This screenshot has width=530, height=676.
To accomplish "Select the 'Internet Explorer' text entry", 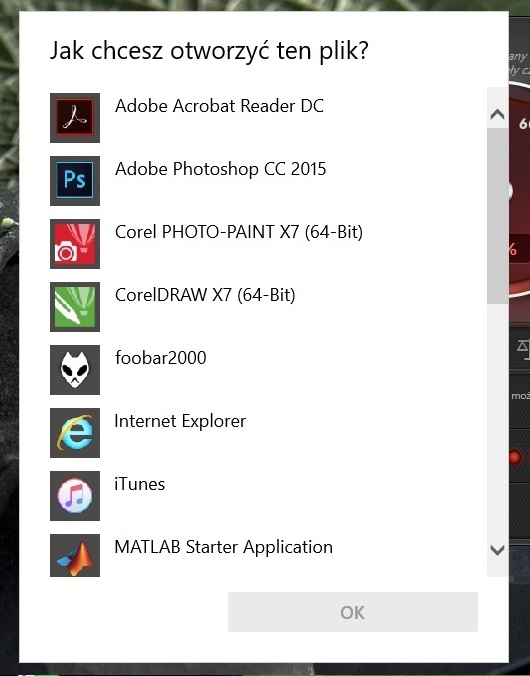I will [180, 421].
